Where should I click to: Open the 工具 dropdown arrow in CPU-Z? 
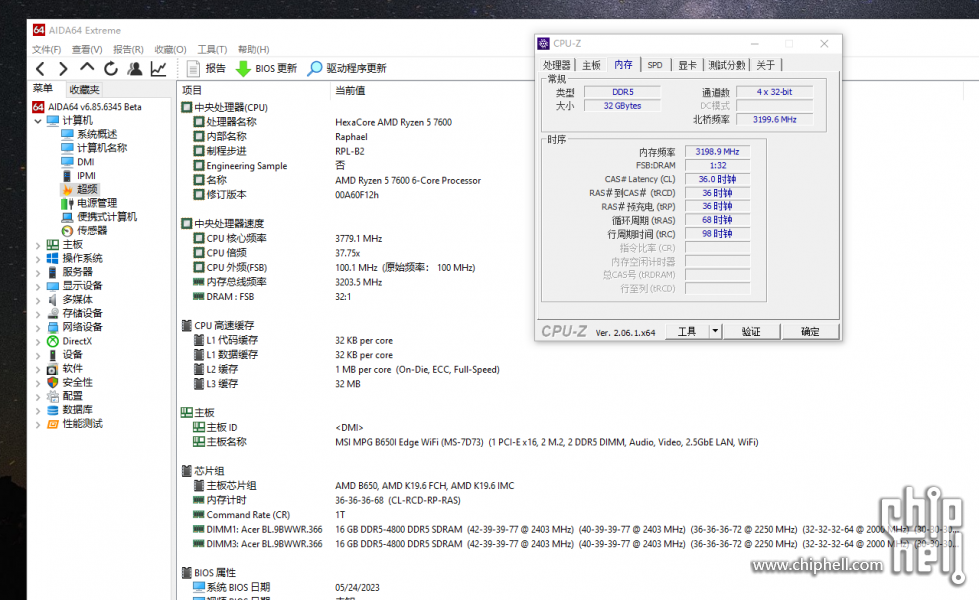pyautogui.click(x=716, y=332)
